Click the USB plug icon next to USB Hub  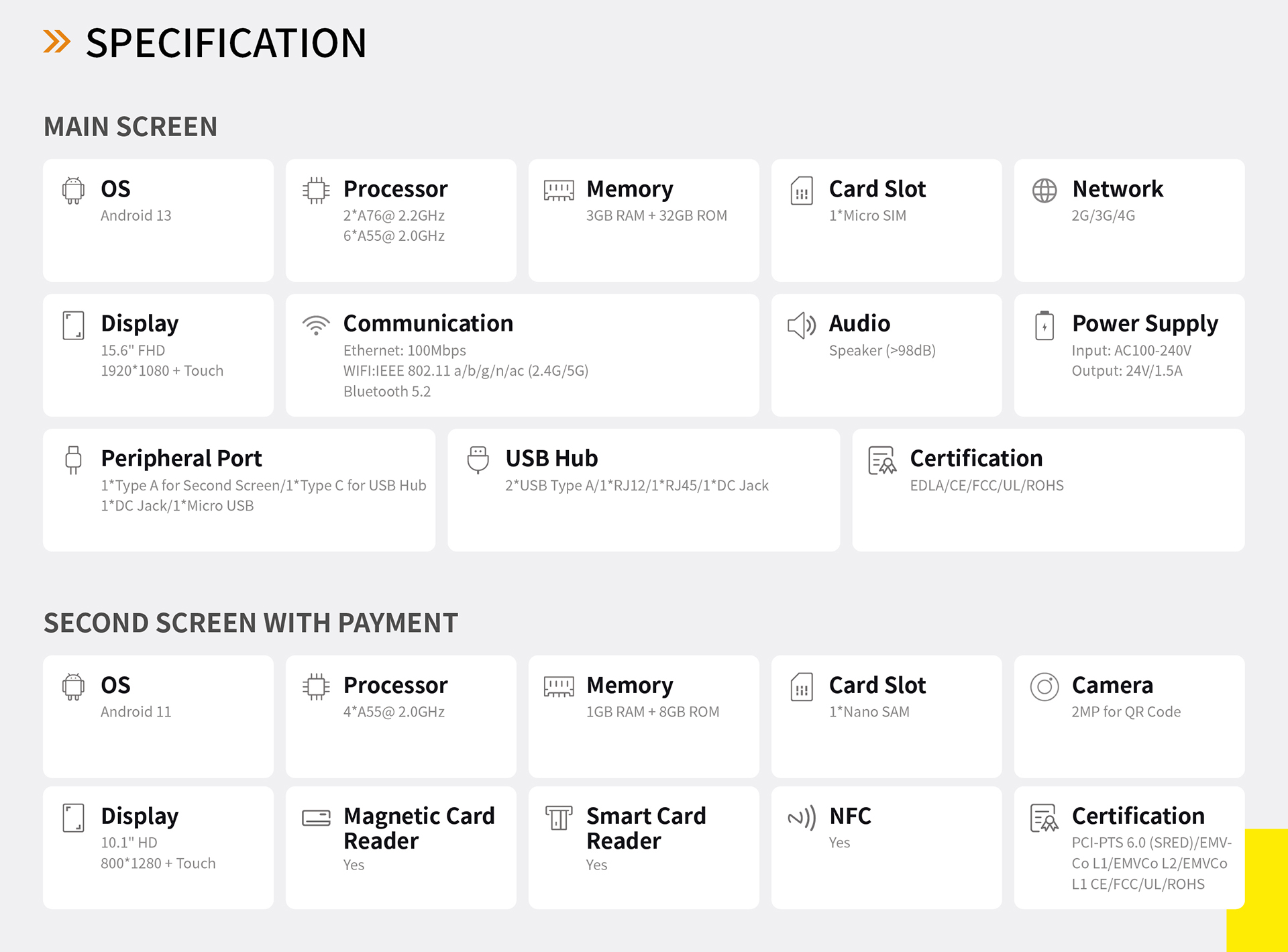[x=478, y=460]
